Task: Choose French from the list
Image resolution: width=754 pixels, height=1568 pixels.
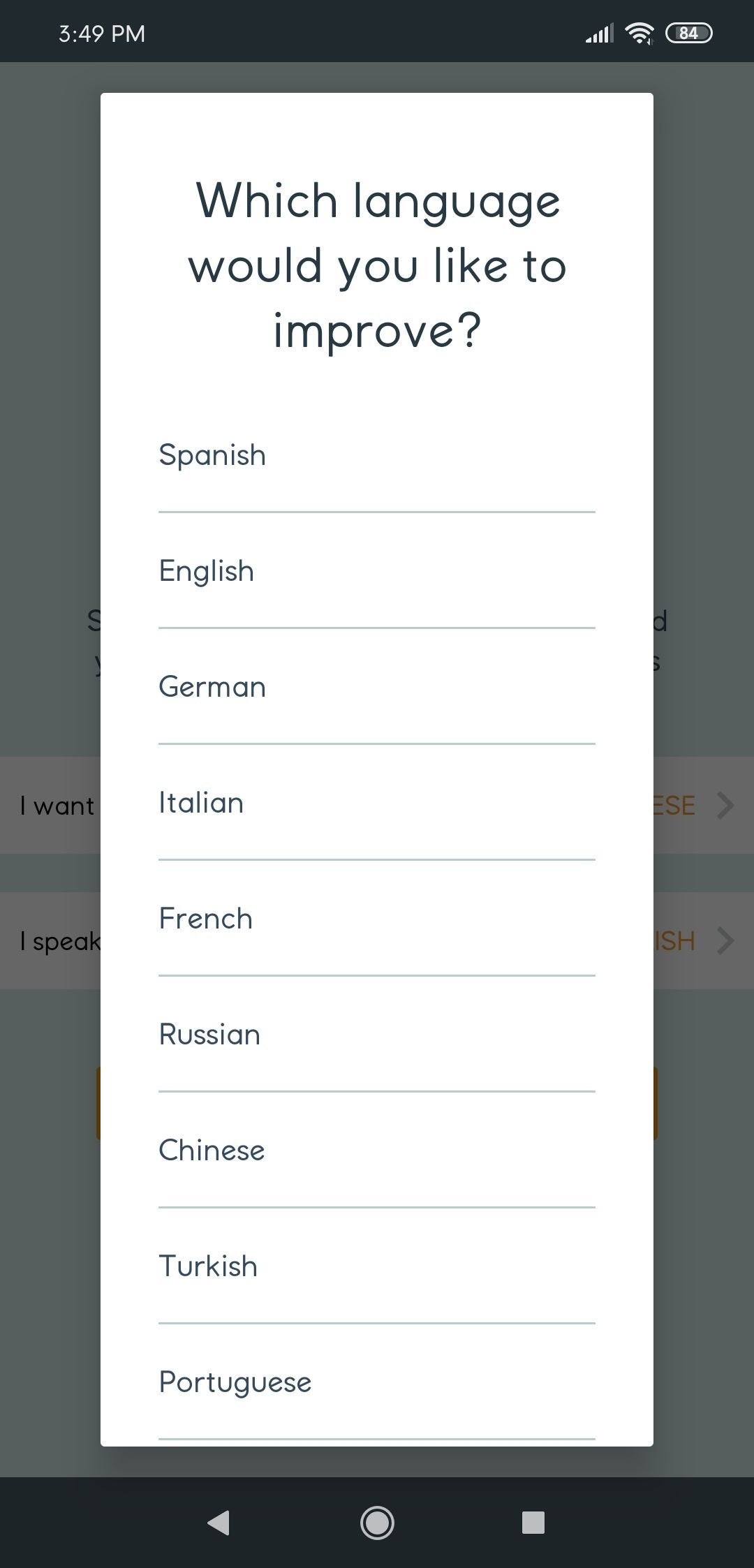Action: tap(377, 919)
